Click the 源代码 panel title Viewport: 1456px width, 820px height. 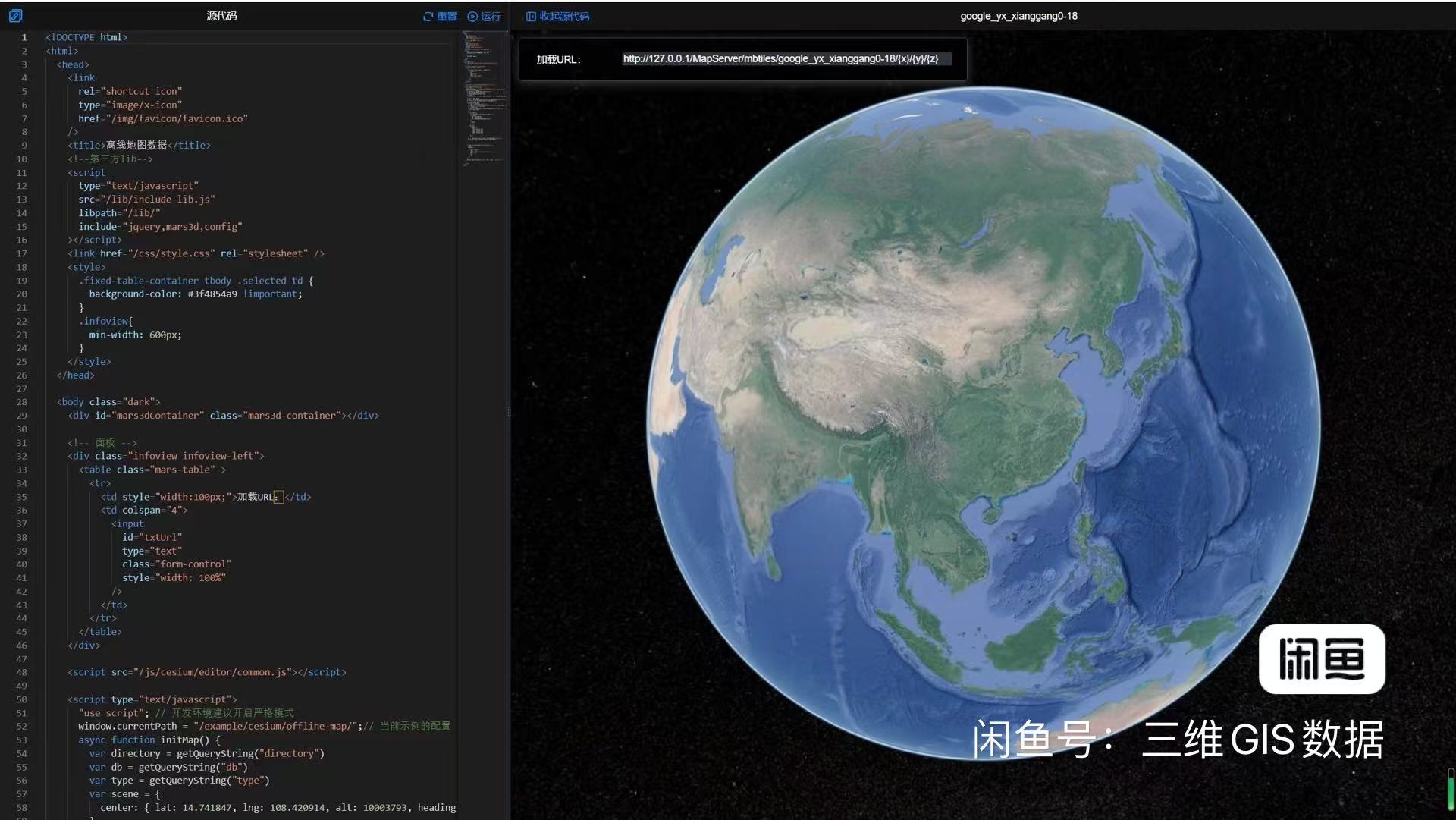(221, 16)
